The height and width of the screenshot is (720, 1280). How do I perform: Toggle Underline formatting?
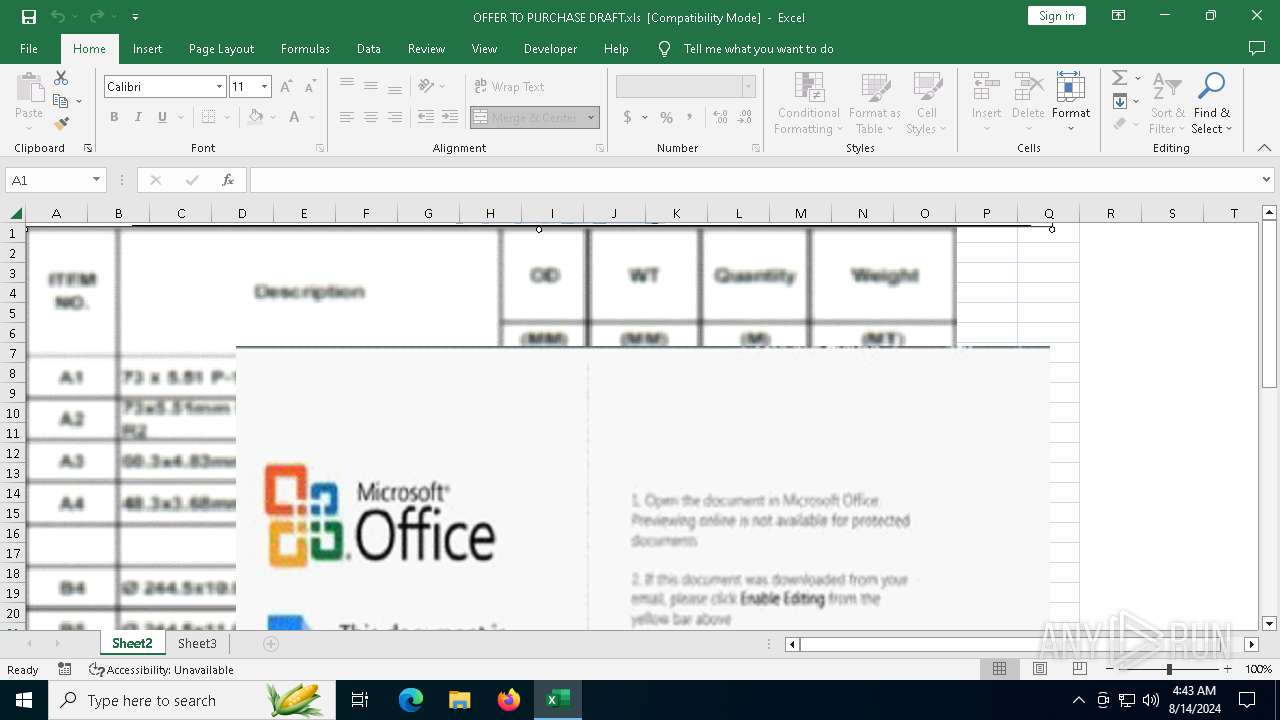coord(162,117)
